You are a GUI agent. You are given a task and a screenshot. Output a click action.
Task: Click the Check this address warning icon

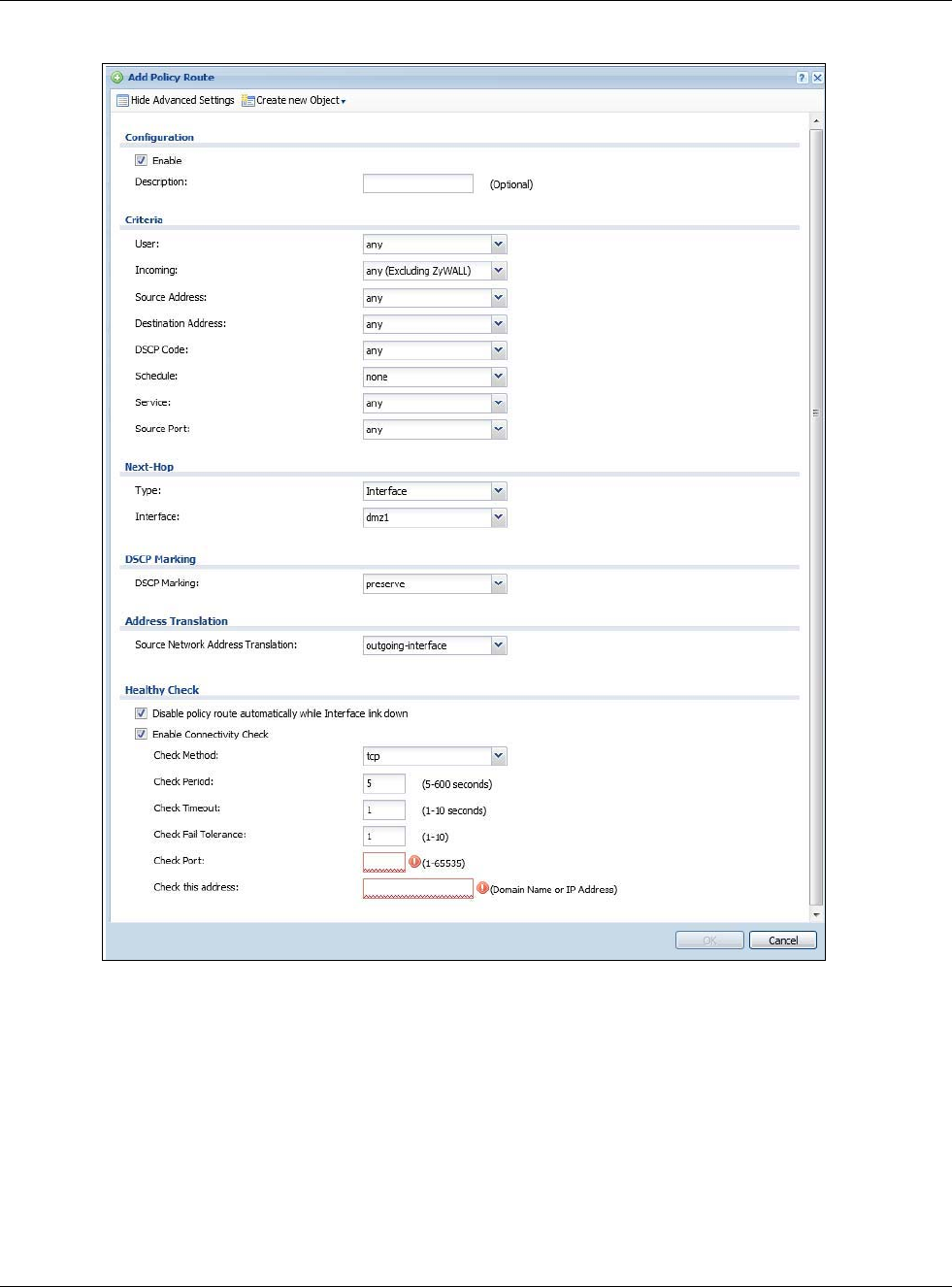[x=482, y=888]
